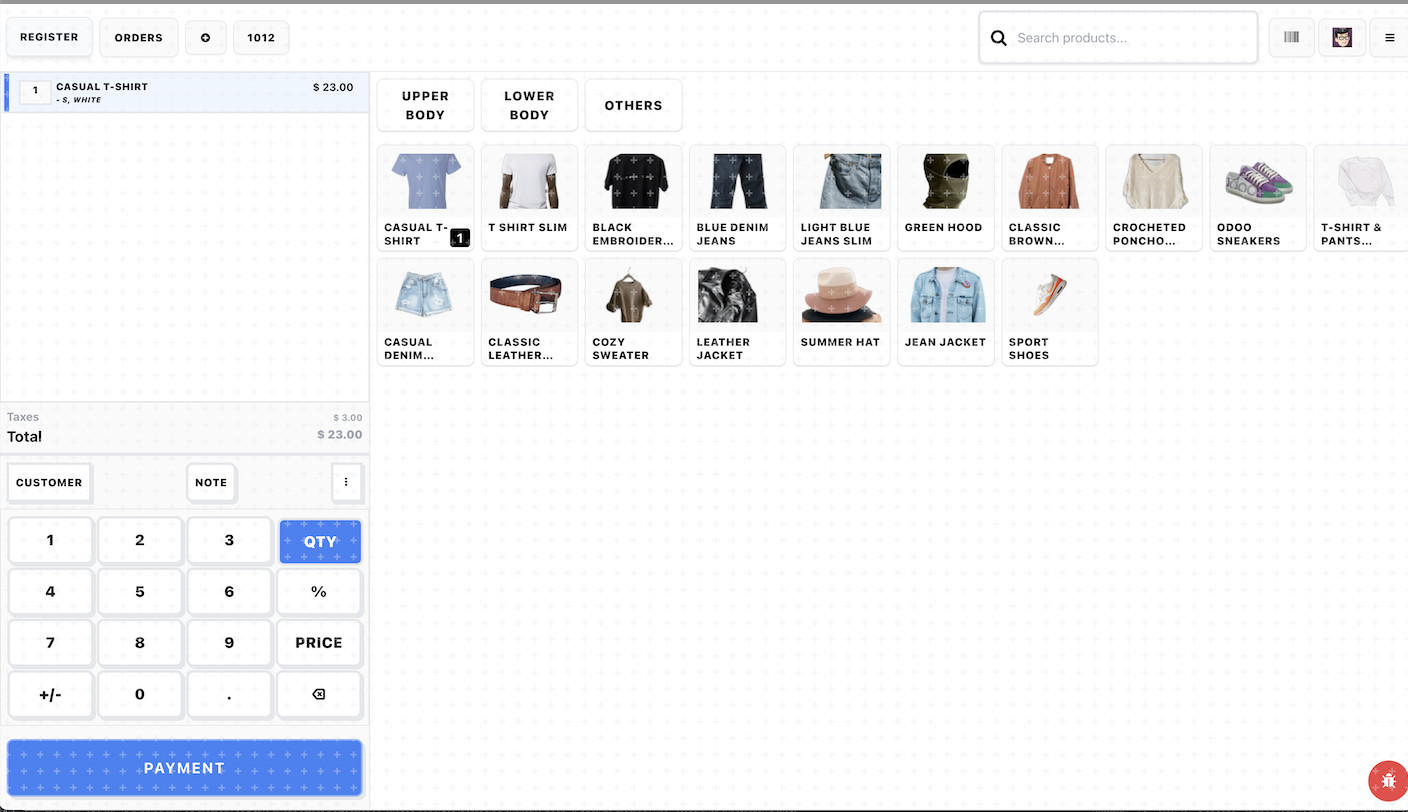Click the Payment button
Image resolution: width=1408 pixels, height=812 pixels.
[184, 768]
